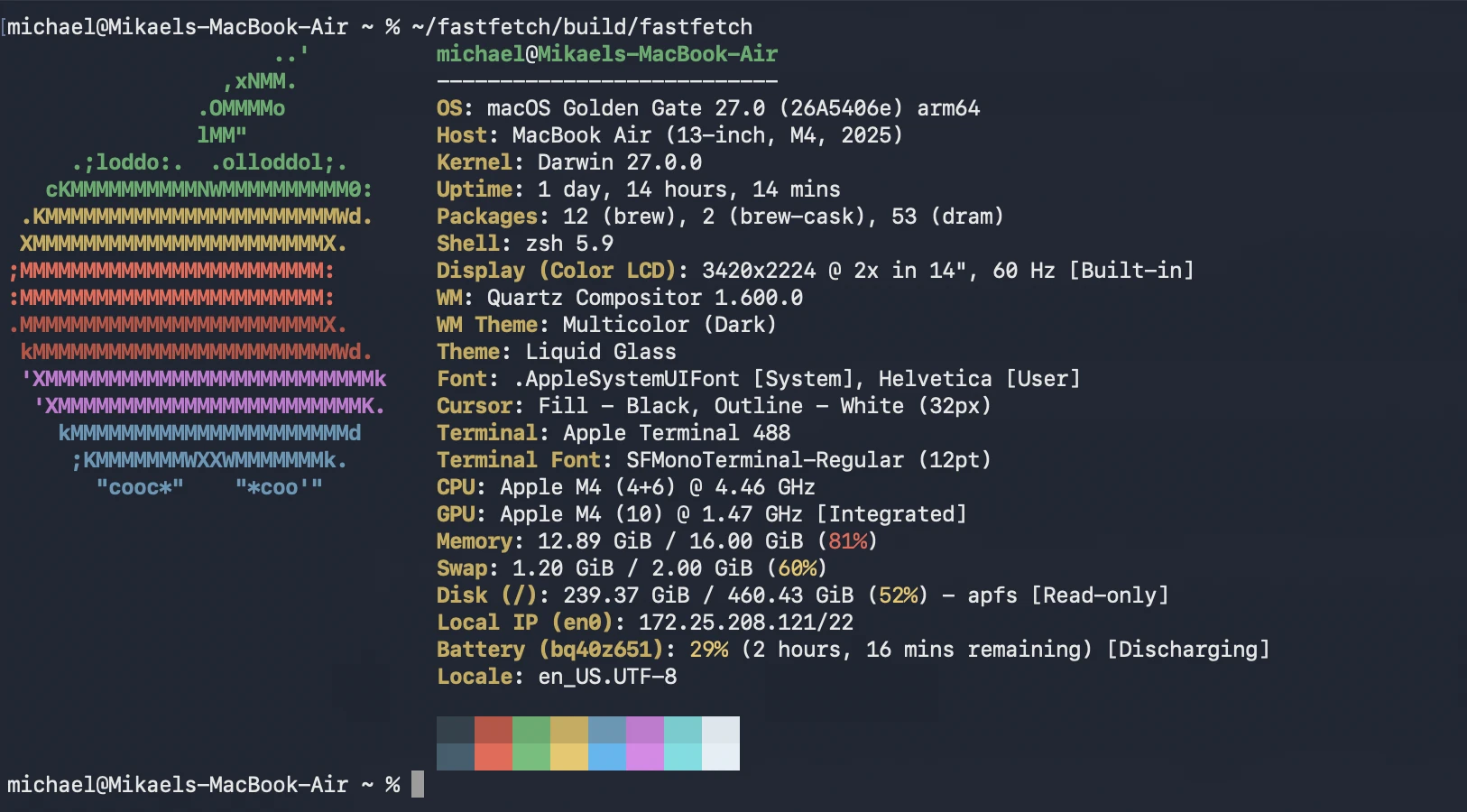The width and height of the screenshot is (1467, 812).
Task: Select the 'Uptime:' label
Action: tap(480, 189)
